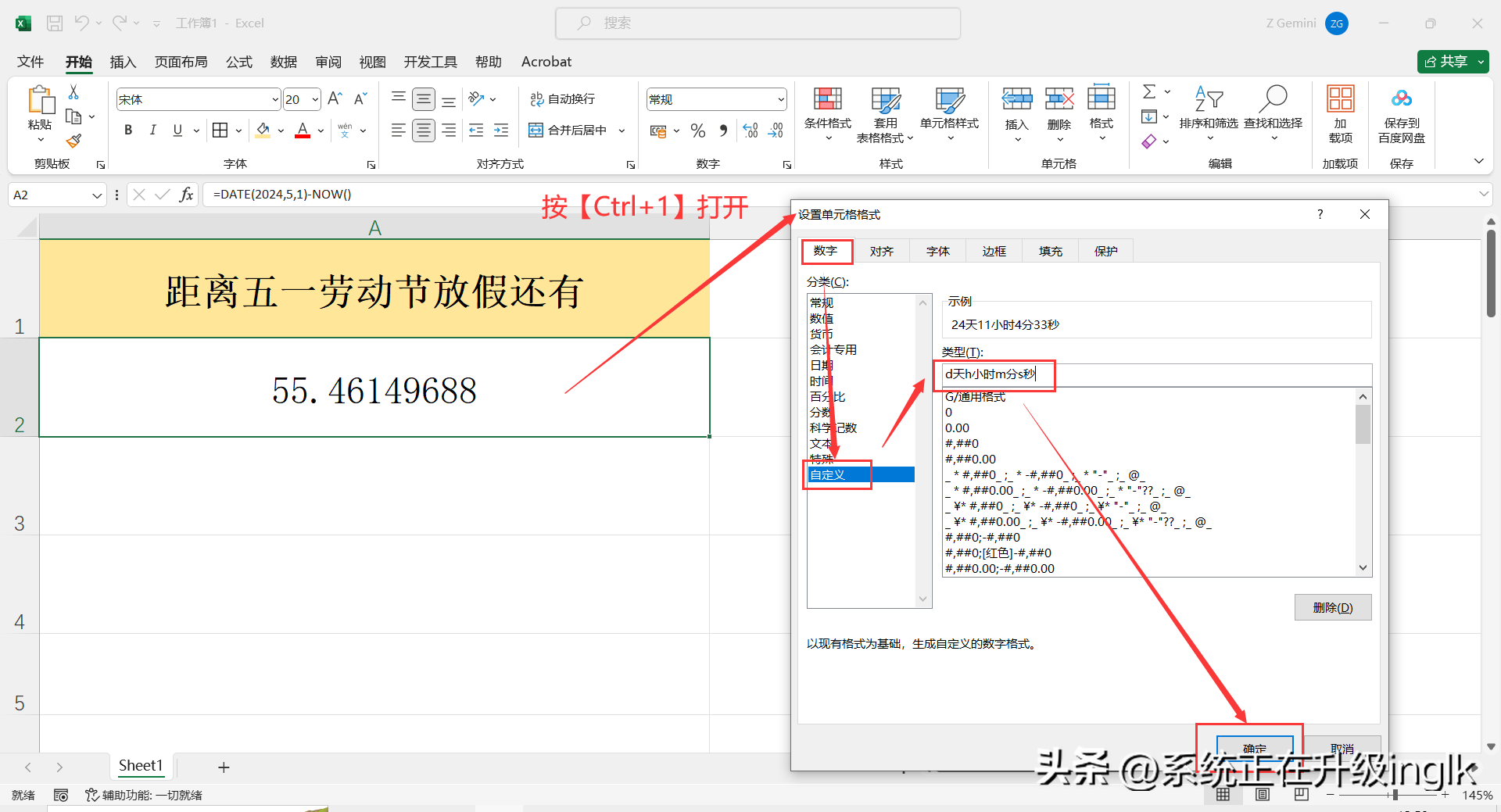Click the search box in title bar
The image size is (1501, 812).
click(758, 23)
